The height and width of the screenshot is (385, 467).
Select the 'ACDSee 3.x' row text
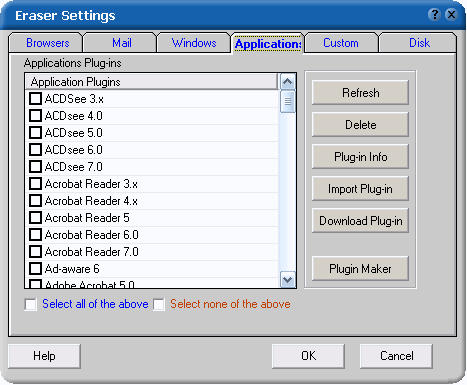[x=74, y=99]
